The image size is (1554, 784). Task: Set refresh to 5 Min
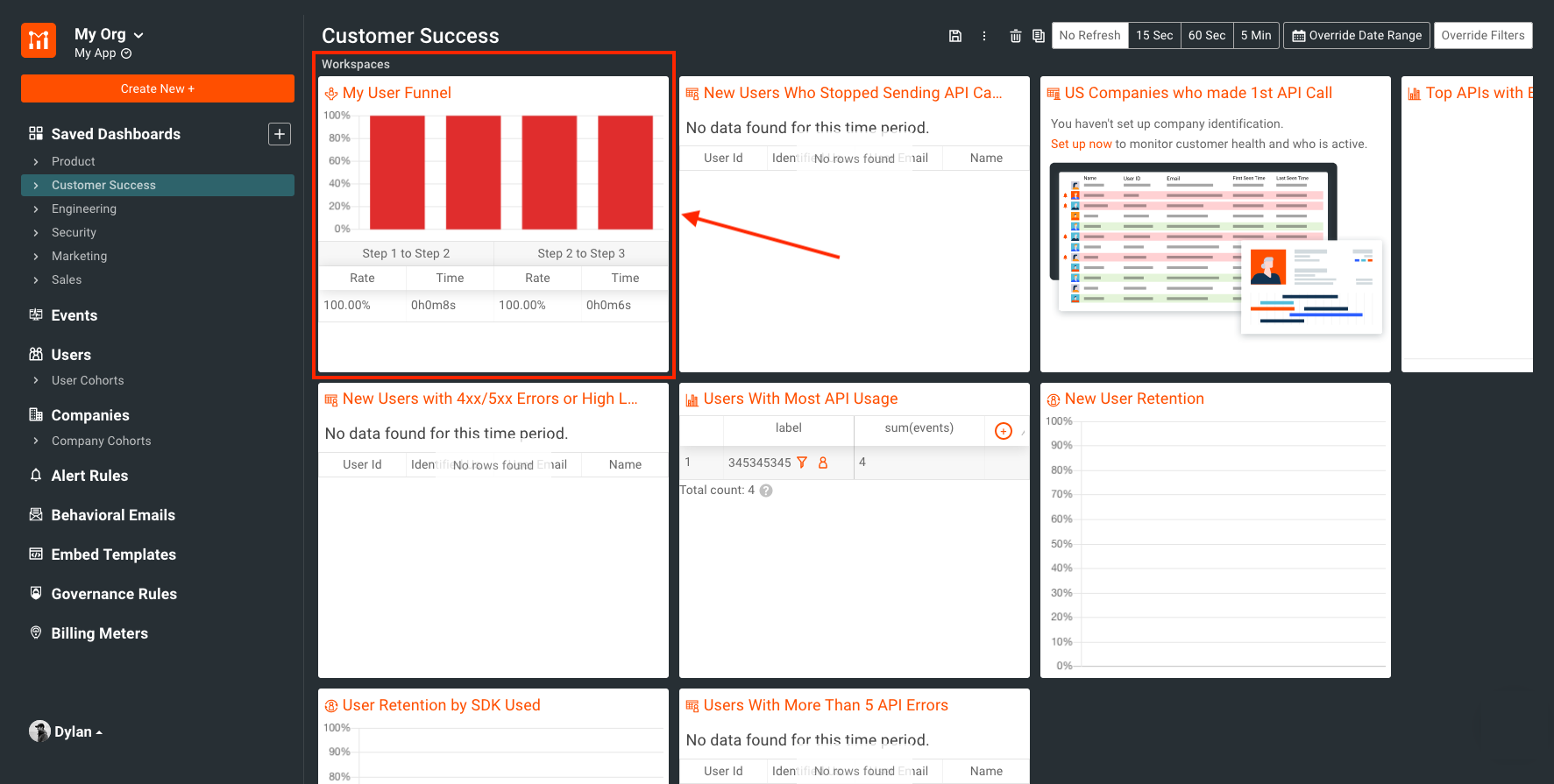1256,35
